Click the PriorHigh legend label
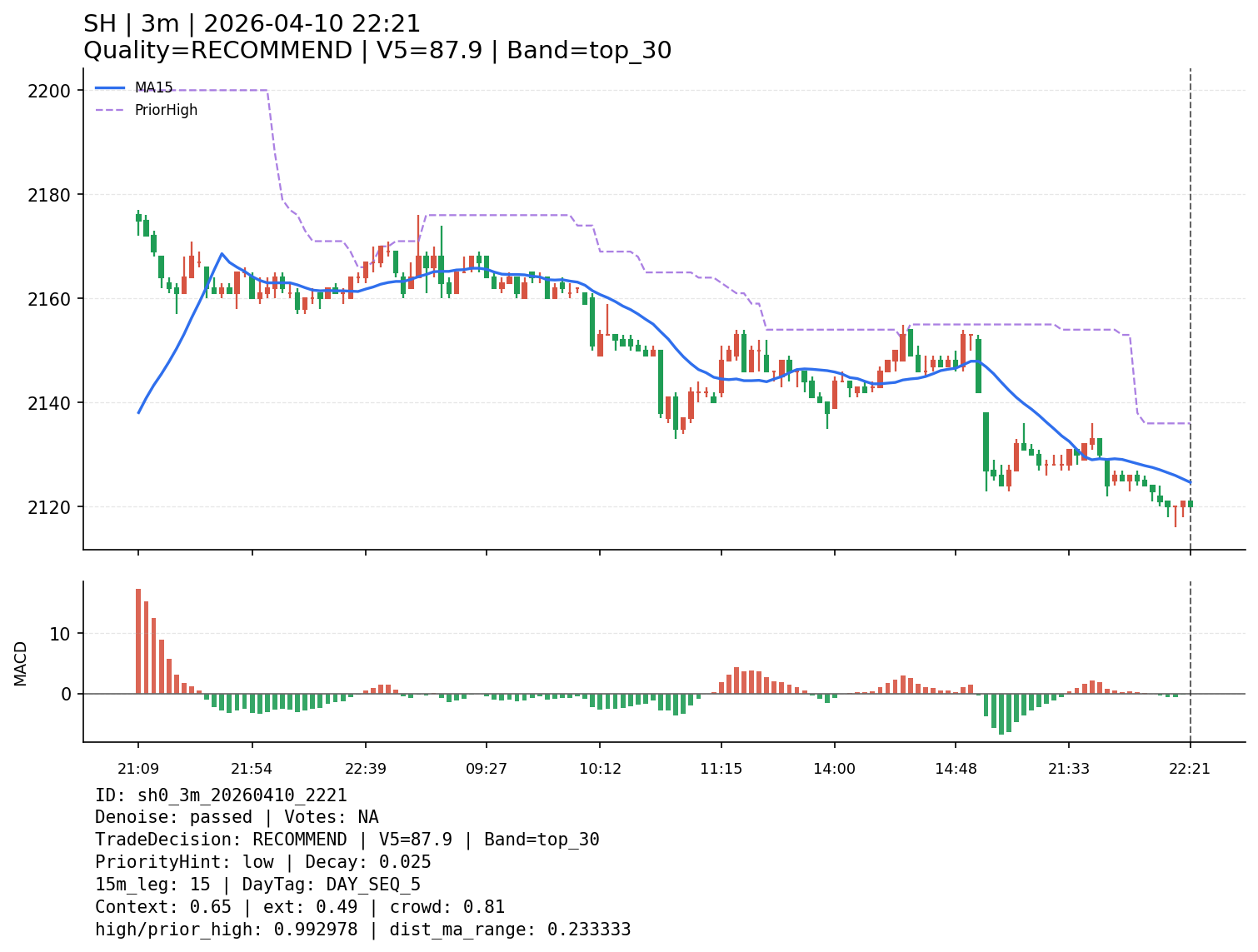The image size is (1258, 952). [x=166, y=110]
